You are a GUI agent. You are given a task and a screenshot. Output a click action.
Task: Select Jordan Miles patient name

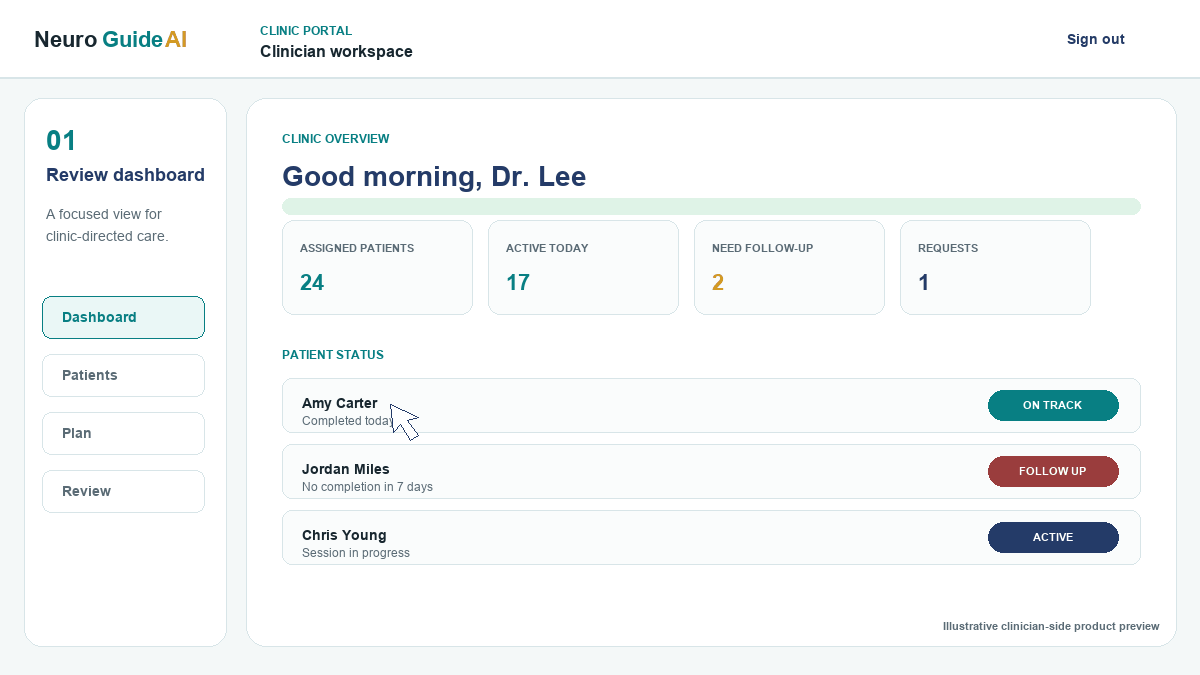(346, 469)
